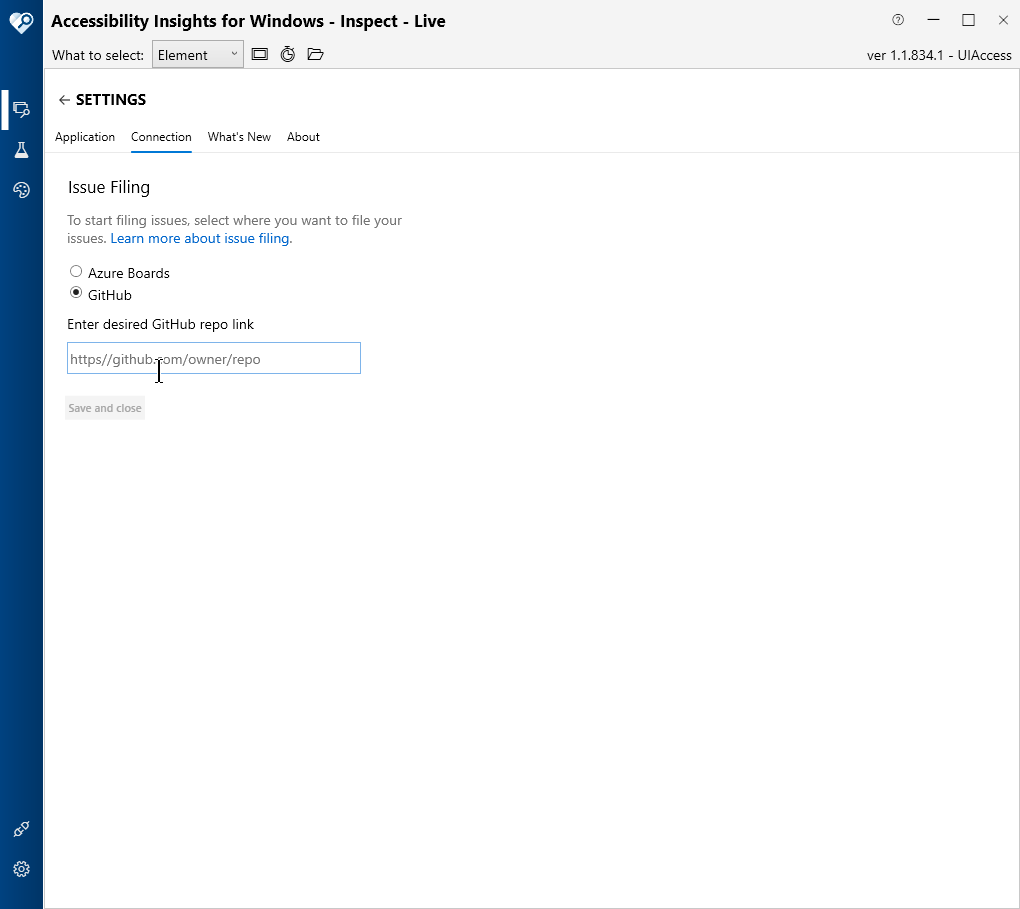Focus the GitHub repo link input field
The image size is (1020, 909).
point(214,358)
